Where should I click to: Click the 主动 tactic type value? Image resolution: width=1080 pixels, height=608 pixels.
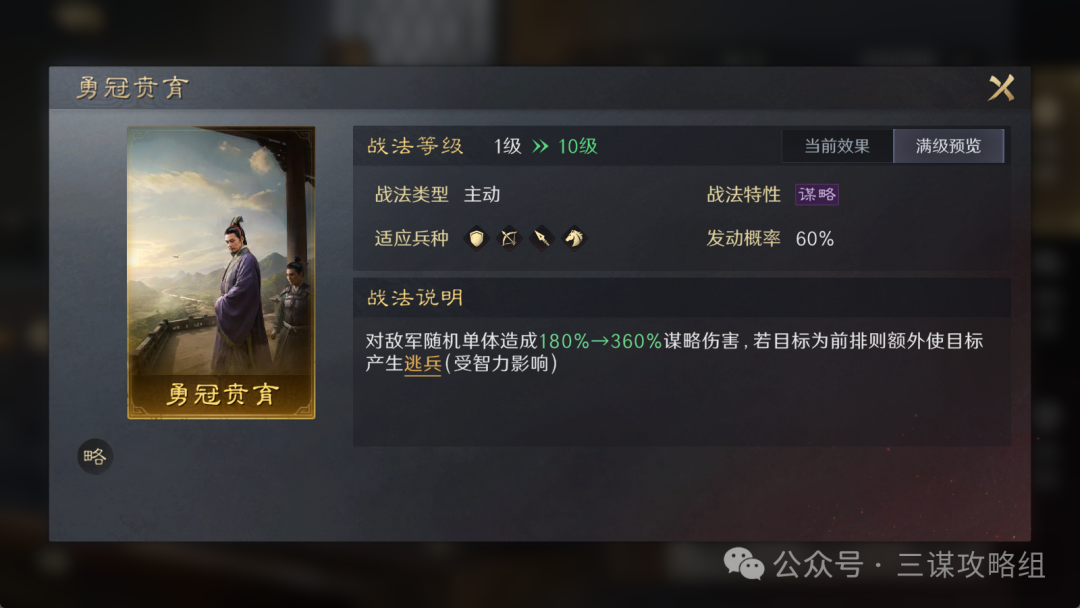[x=482, y=195]
